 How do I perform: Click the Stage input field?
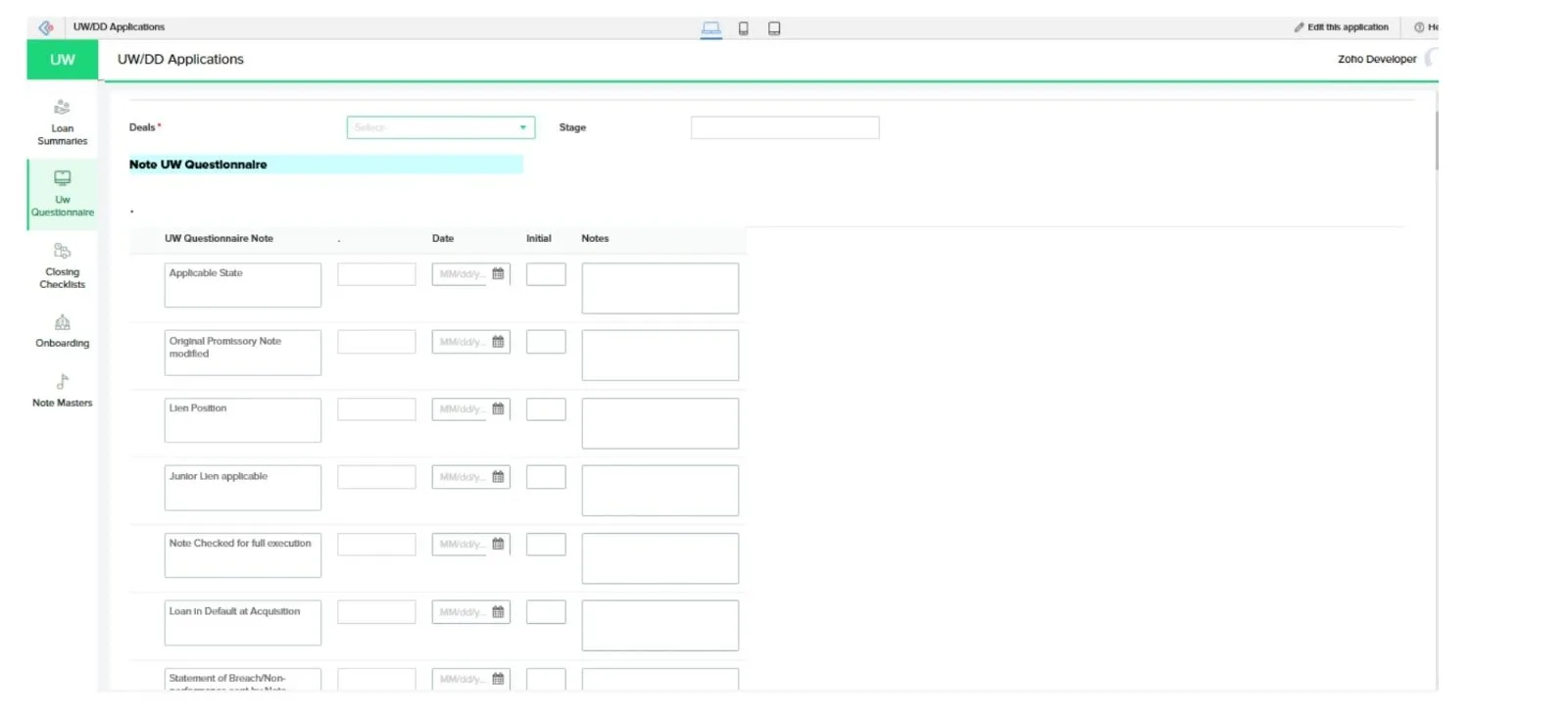coord(784,127)
